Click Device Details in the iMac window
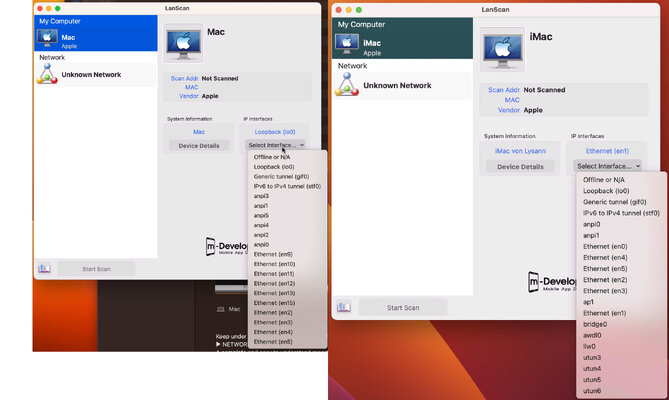 pos(520,167)
